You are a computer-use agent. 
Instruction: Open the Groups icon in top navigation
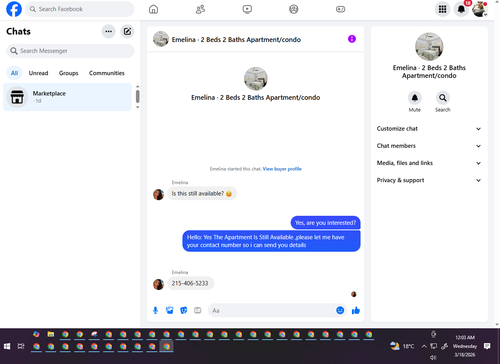click(294, 9)
